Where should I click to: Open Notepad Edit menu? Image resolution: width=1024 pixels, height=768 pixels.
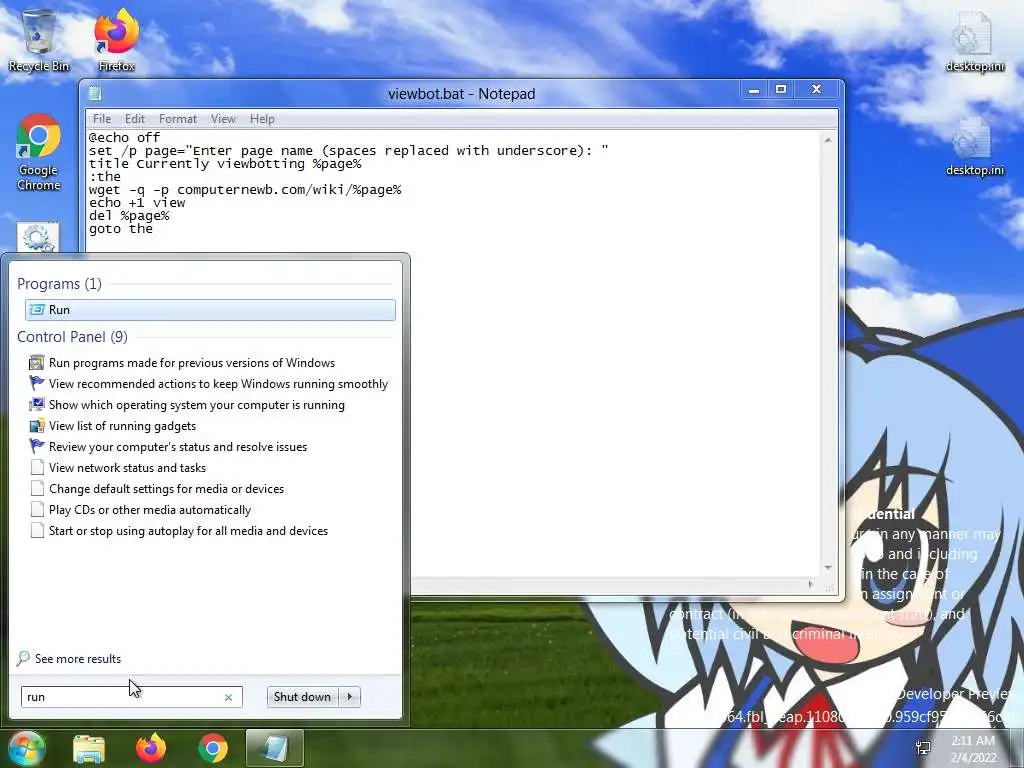coord(135,119)
